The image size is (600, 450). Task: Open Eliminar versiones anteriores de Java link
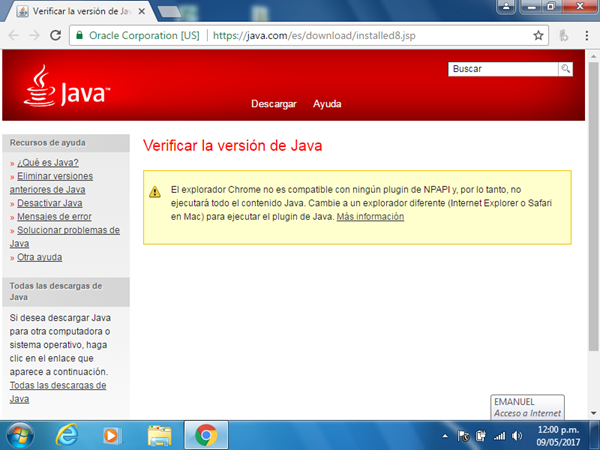[51, 183]
